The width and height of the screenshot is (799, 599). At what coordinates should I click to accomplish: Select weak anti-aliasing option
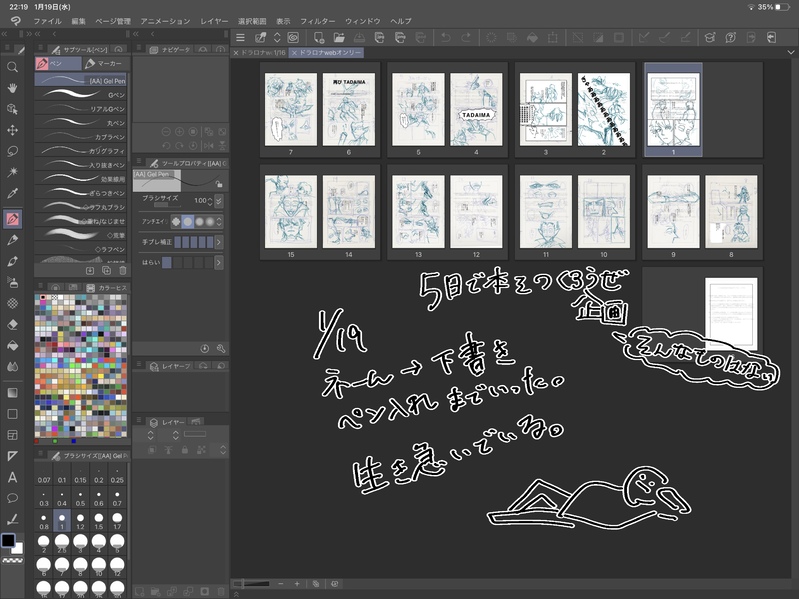188,222
